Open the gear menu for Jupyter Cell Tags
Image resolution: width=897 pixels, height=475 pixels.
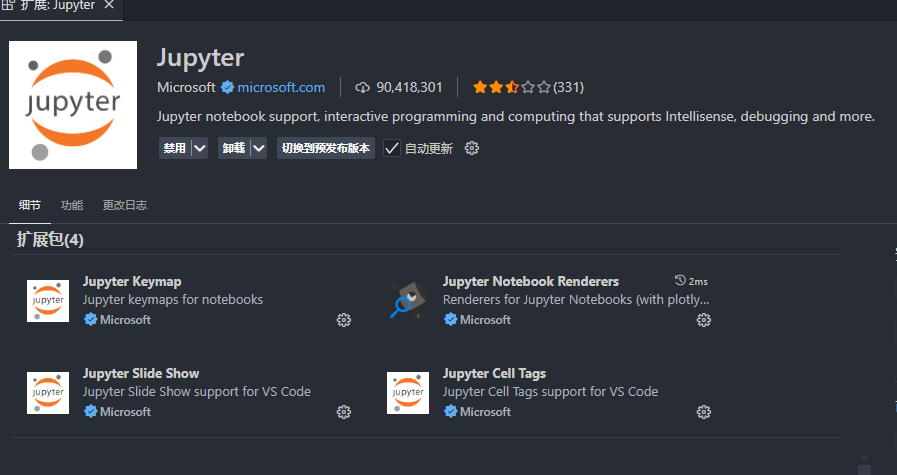[x=704, y=412]
